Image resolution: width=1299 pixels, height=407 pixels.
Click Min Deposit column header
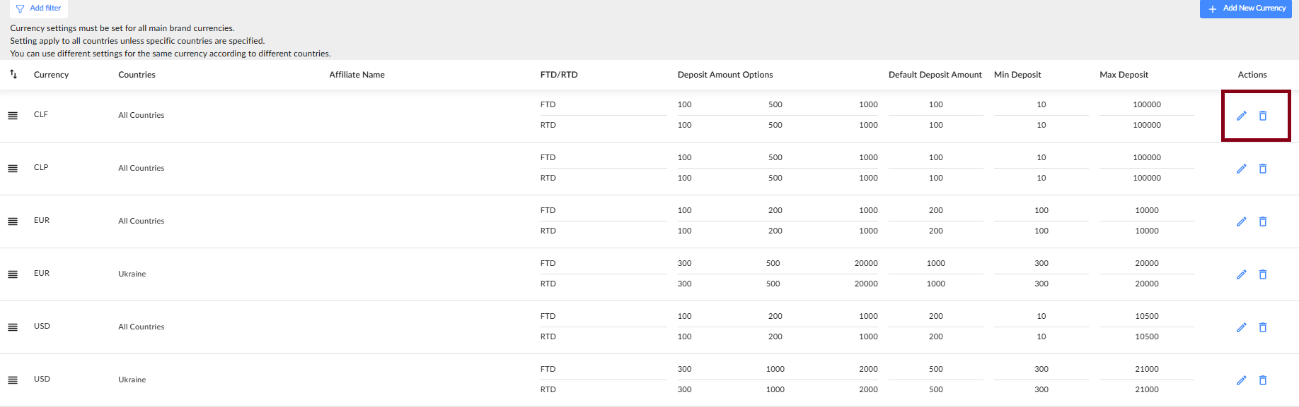point(1017,75)
